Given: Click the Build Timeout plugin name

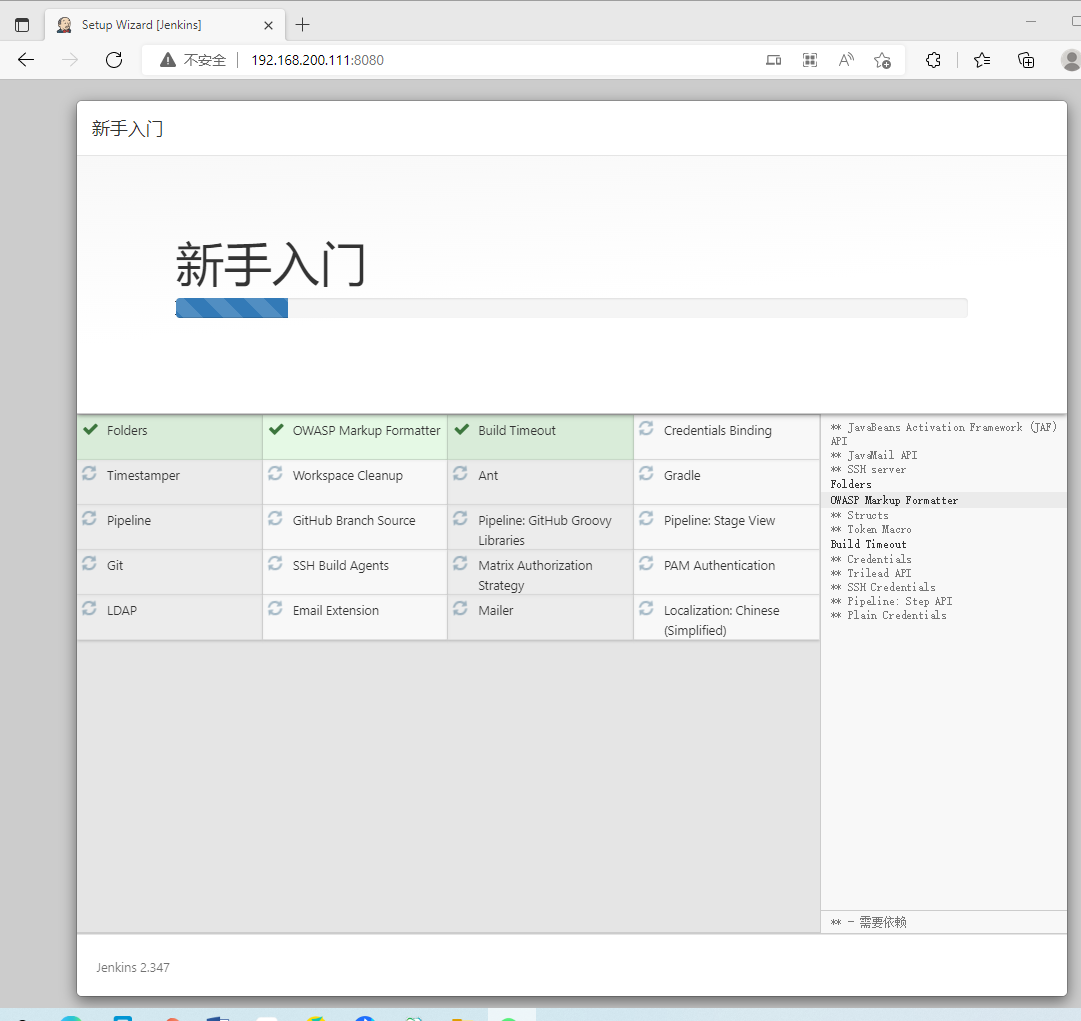Looking at the screenshot, I should tap(516, 430).
